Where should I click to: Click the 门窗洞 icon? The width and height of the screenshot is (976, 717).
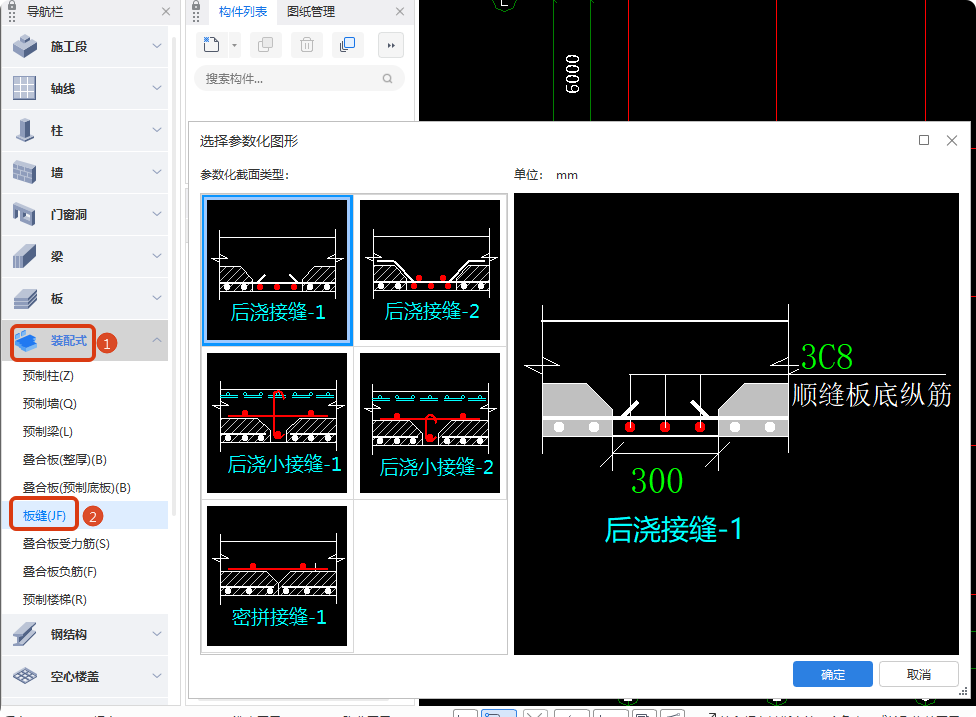(x=25, y=214)
